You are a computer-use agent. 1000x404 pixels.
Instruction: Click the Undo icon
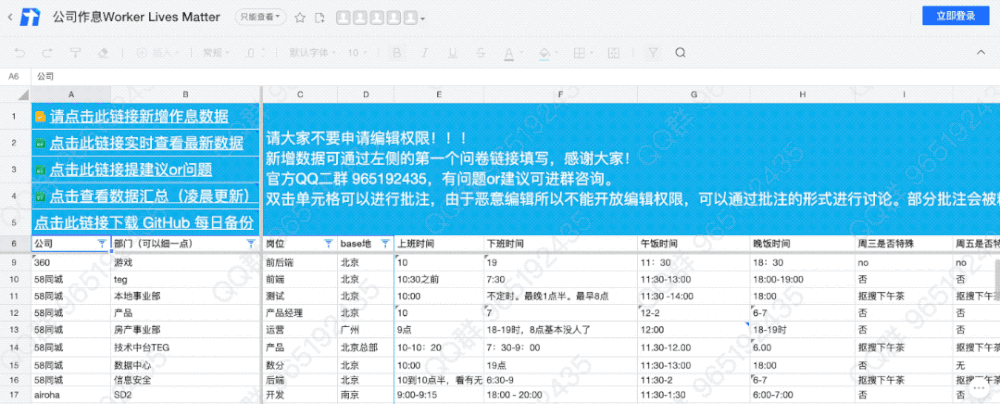[20, 52]
